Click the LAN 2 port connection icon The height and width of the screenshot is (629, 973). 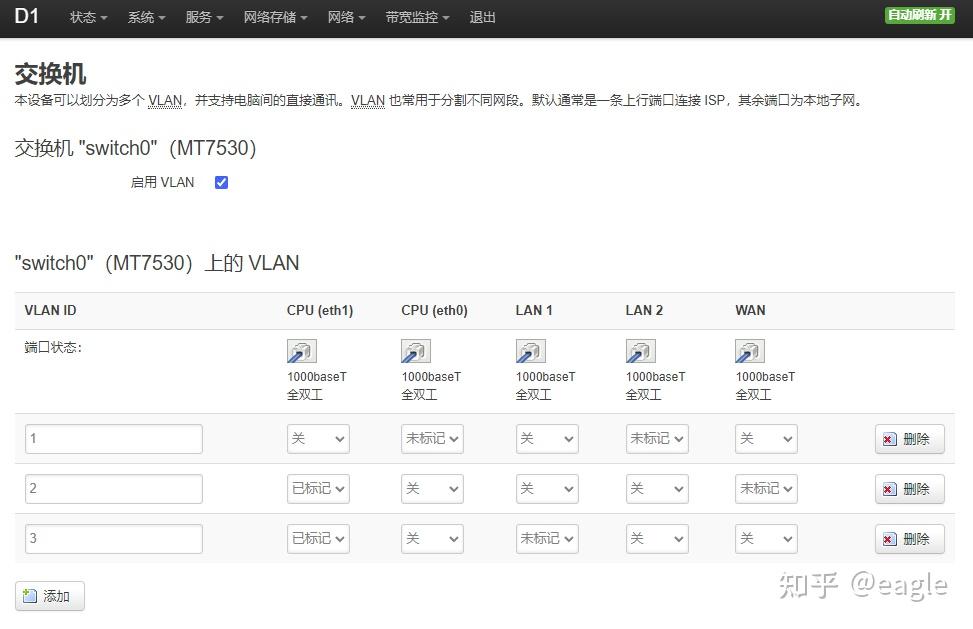point(640,351)
